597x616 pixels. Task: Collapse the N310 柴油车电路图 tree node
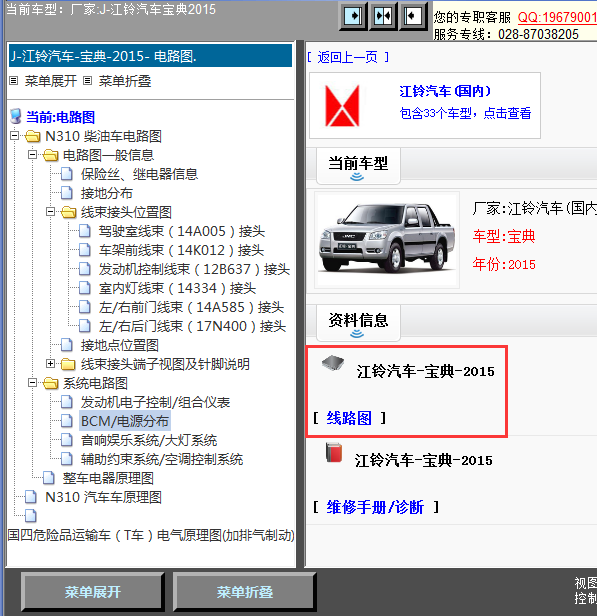pyautogui.click(x=15, y=136)
